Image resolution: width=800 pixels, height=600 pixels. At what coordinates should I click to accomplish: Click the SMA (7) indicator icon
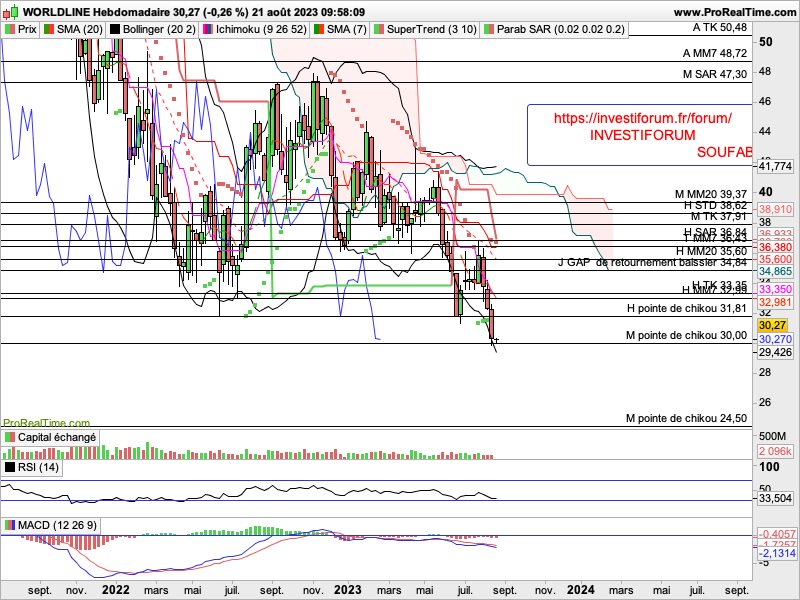(x=319, y=30)
